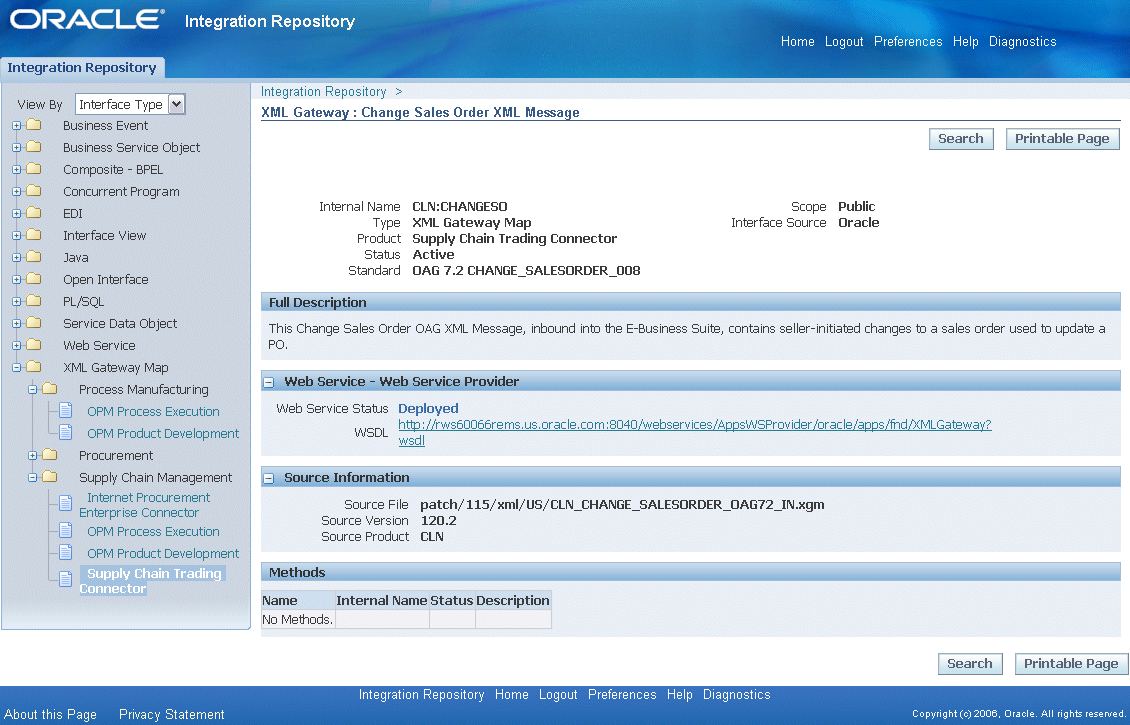This screenshot has width=1130, height=725.
Task: Click document icon beside Supply Chain Trading Connector
Action: click(x=66, y=579)
